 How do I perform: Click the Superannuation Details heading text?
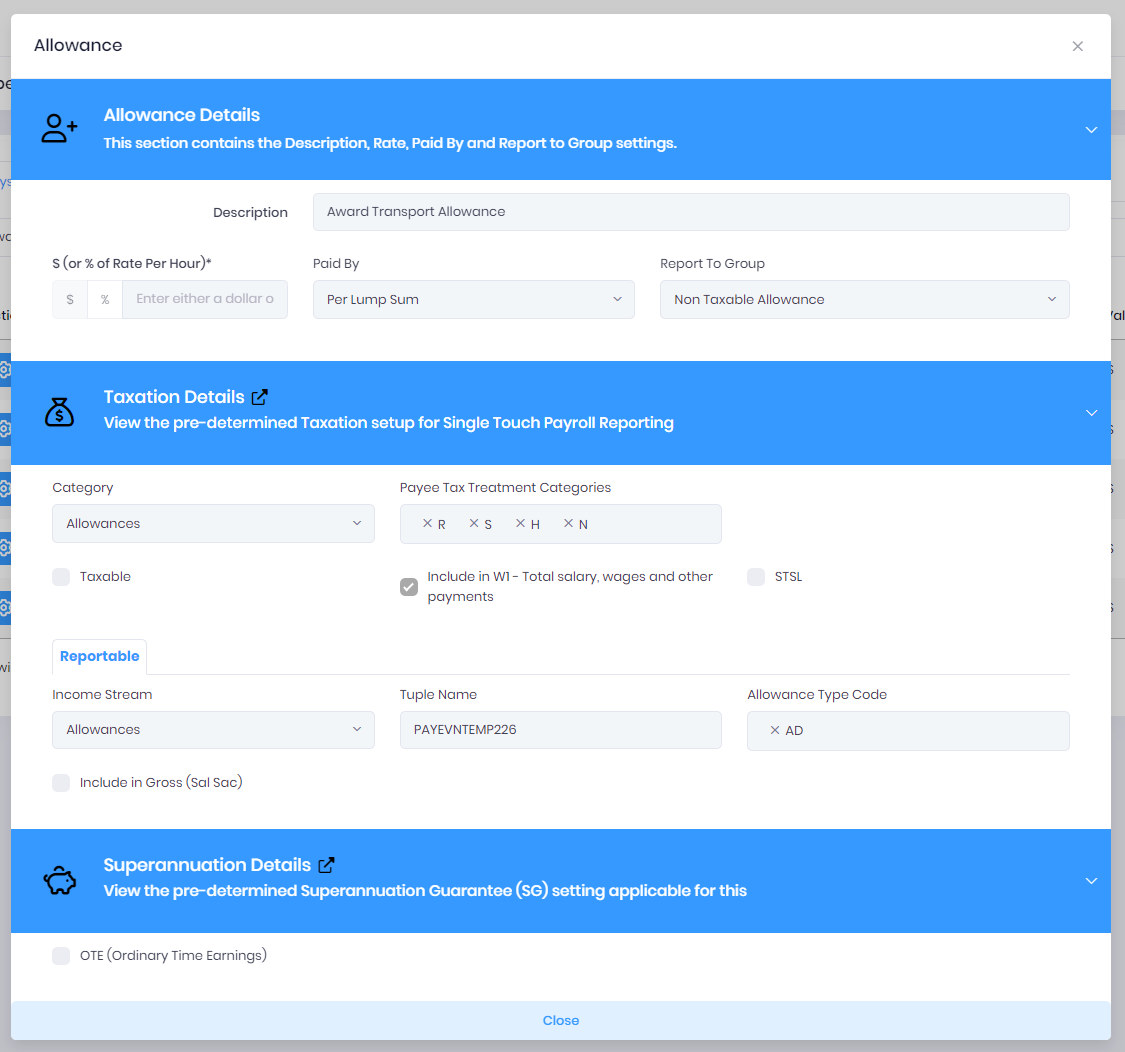pyautogui.click(x=207, y=865)
